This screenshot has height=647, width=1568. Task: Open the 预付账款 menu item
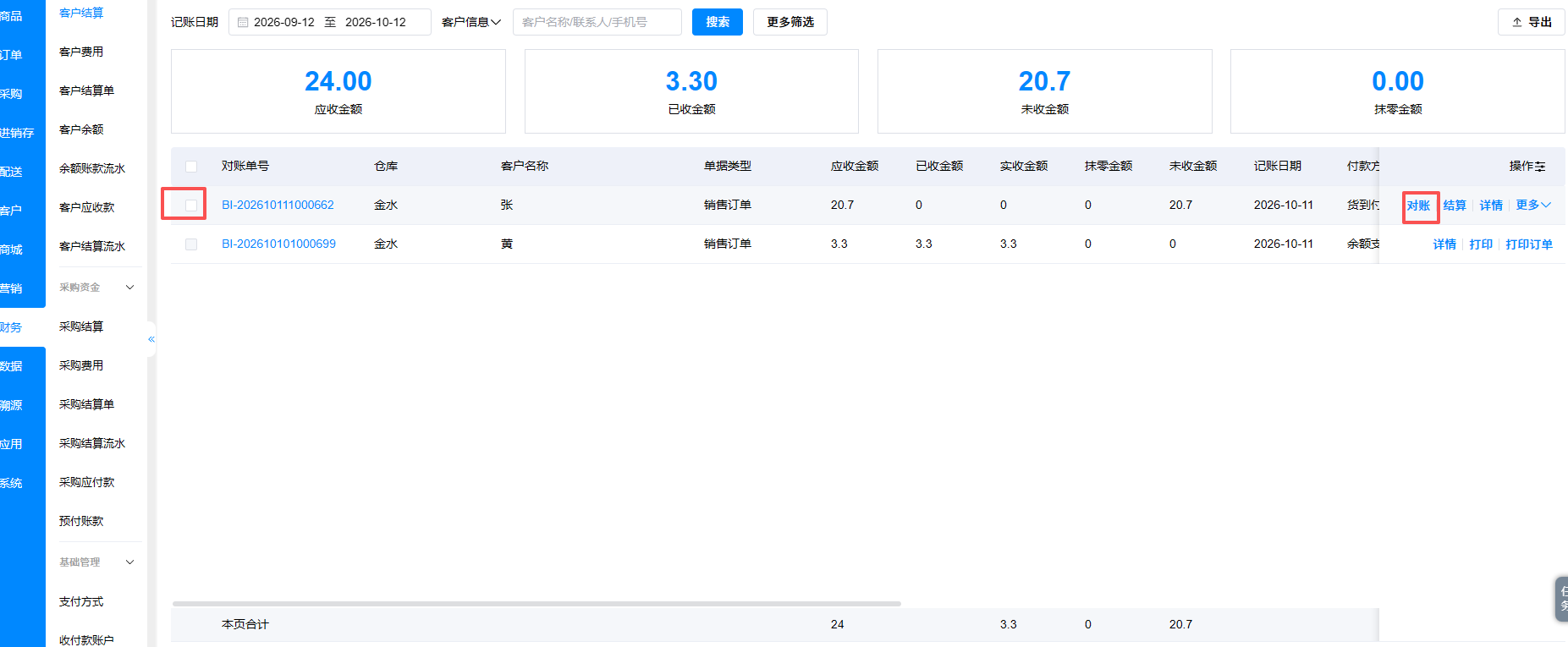click(x=81, y=521)
